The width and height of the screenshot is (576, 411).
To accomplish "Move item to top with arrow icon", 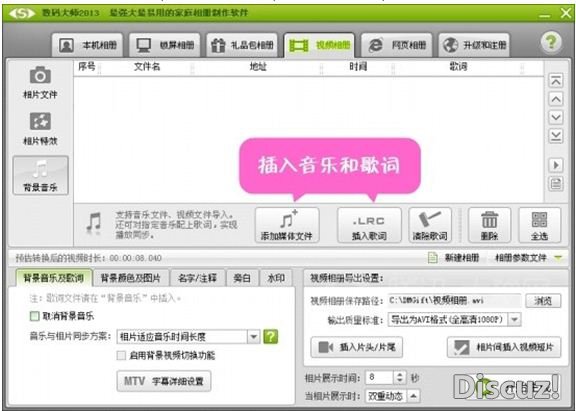I will click(556, 80).
